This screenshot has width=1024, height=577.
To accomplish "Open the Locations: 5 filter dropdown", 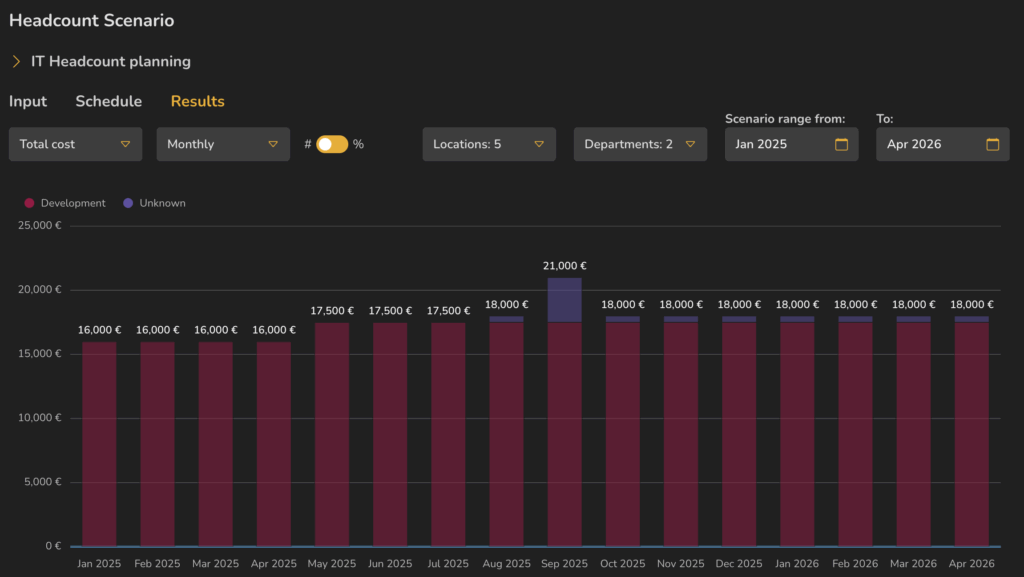I will pyautogui.click(x=489, y=144).
